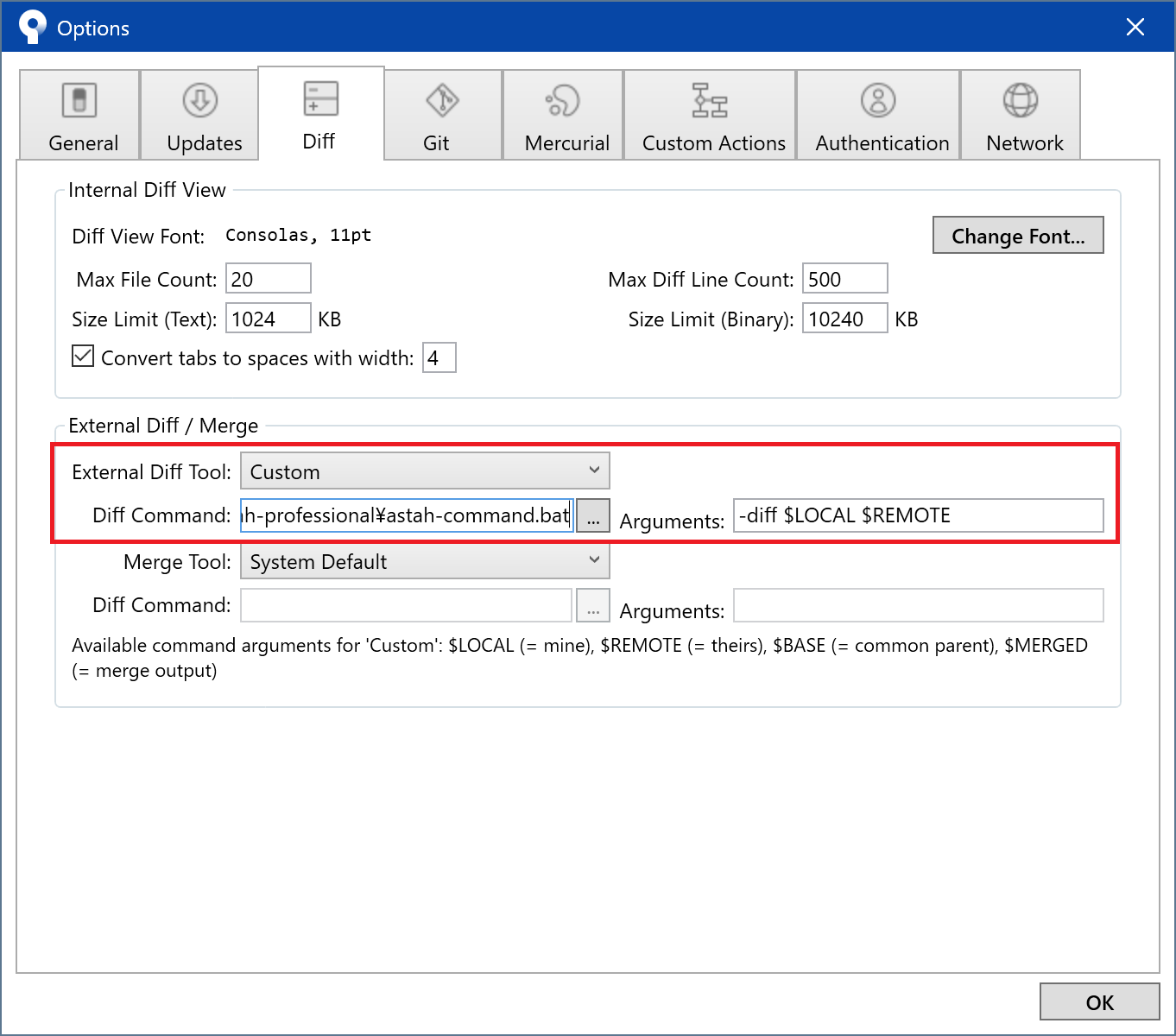This screenshot has height=1036, width=1176.
Task: Select the Git diamond icon
Action: 442,100
